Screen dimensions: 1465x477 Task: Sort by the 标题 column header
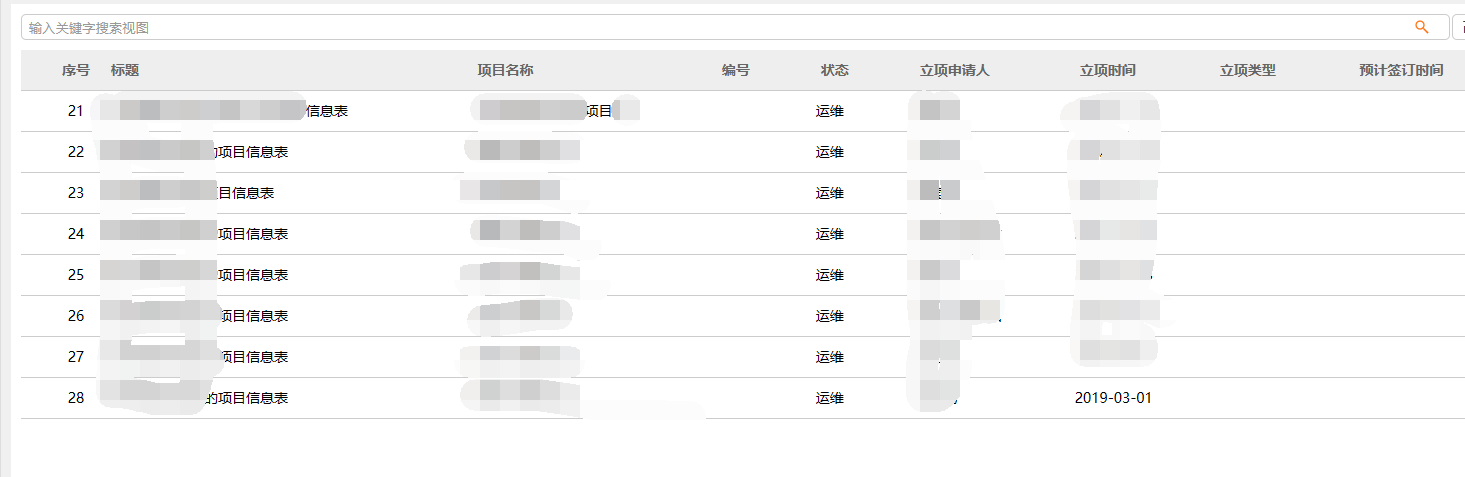pos(125,71)
